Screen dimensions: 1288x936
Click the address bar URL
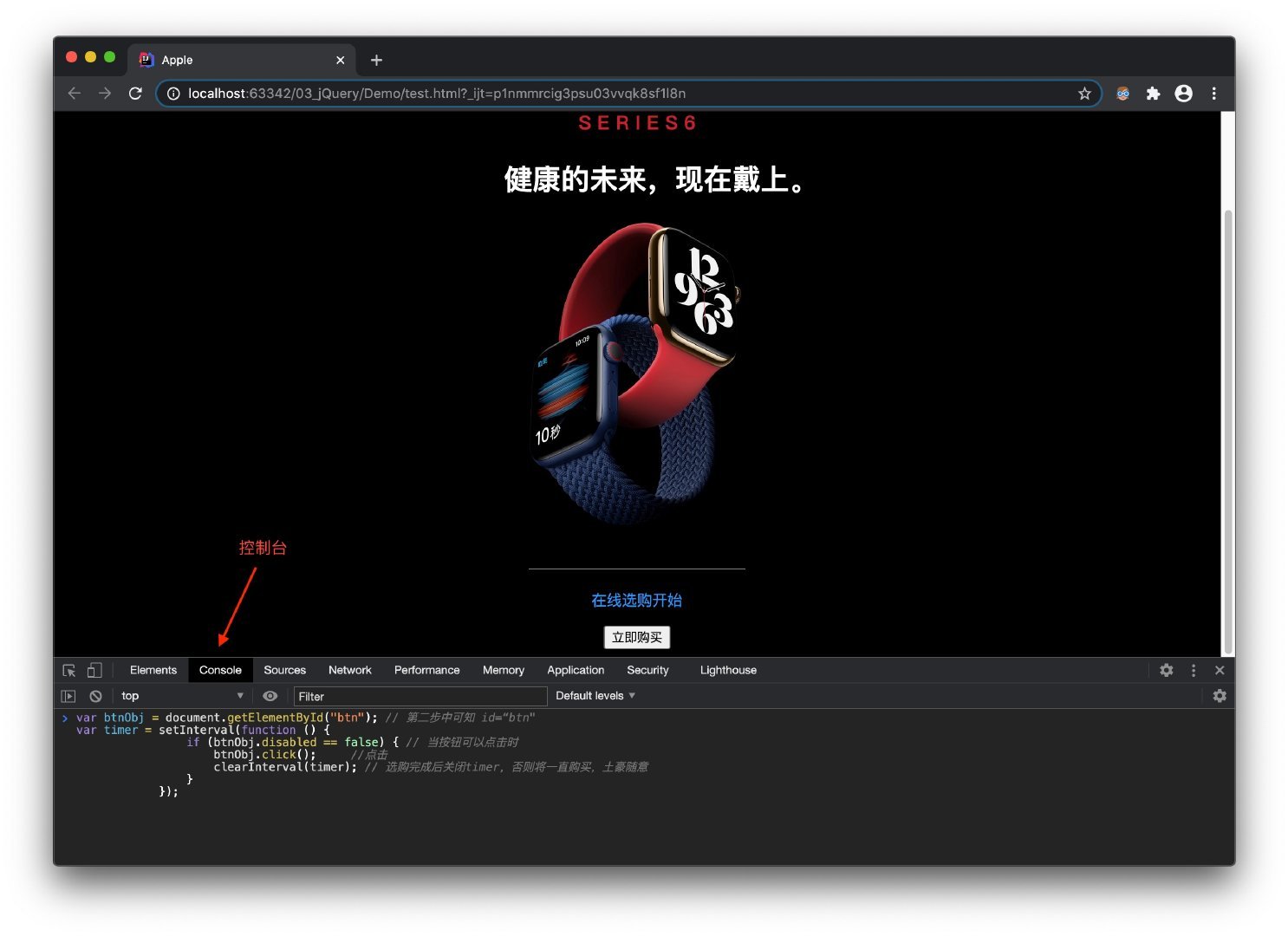pos(437,94)
